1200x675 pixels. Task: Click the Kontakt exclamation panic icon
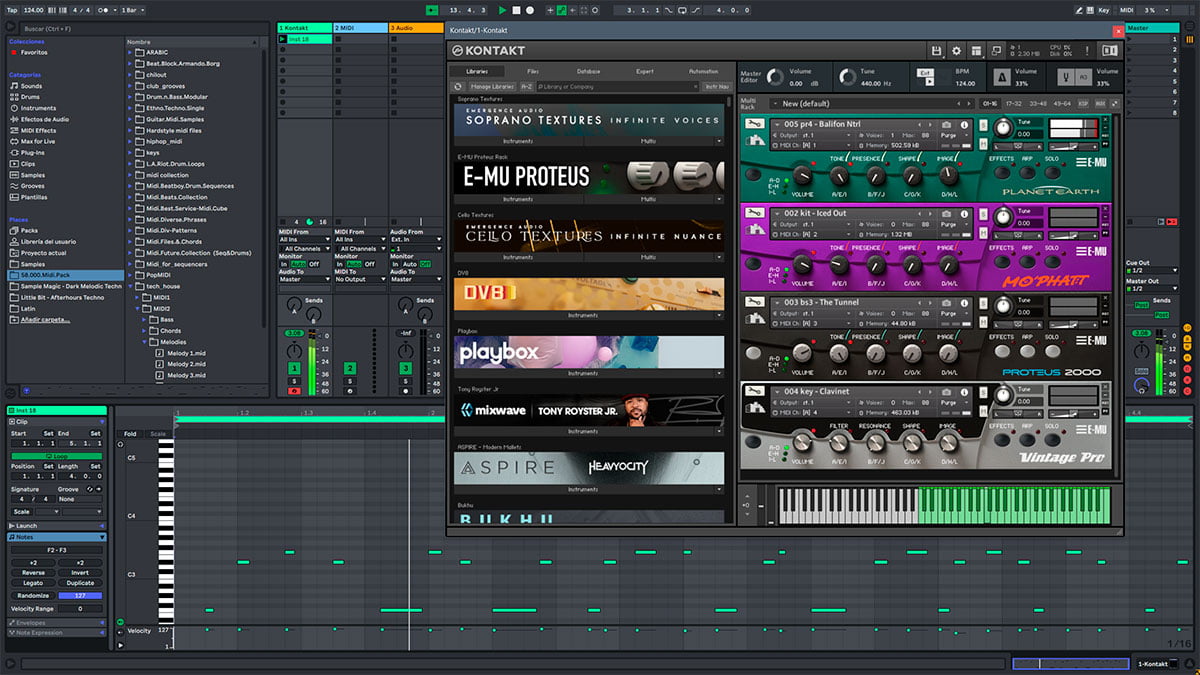point(1088,51)
